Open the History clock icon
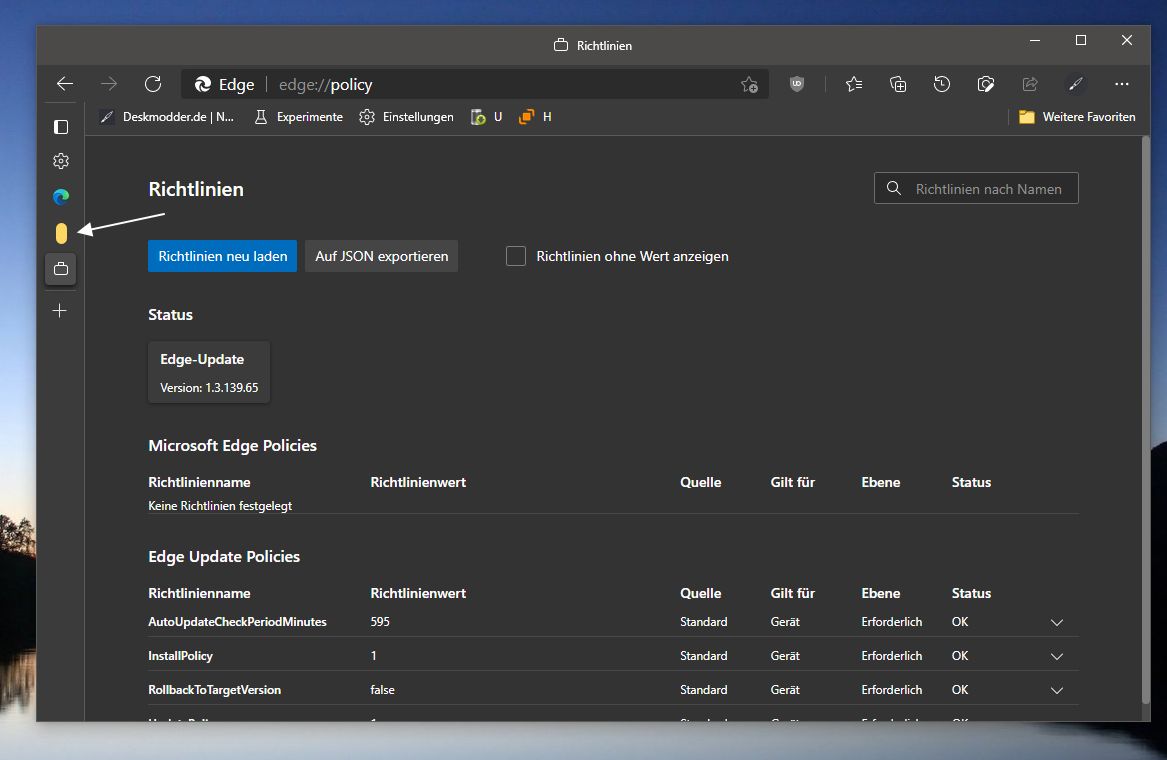The height and width of the screenshot is (760, 1167). [941, 84]
